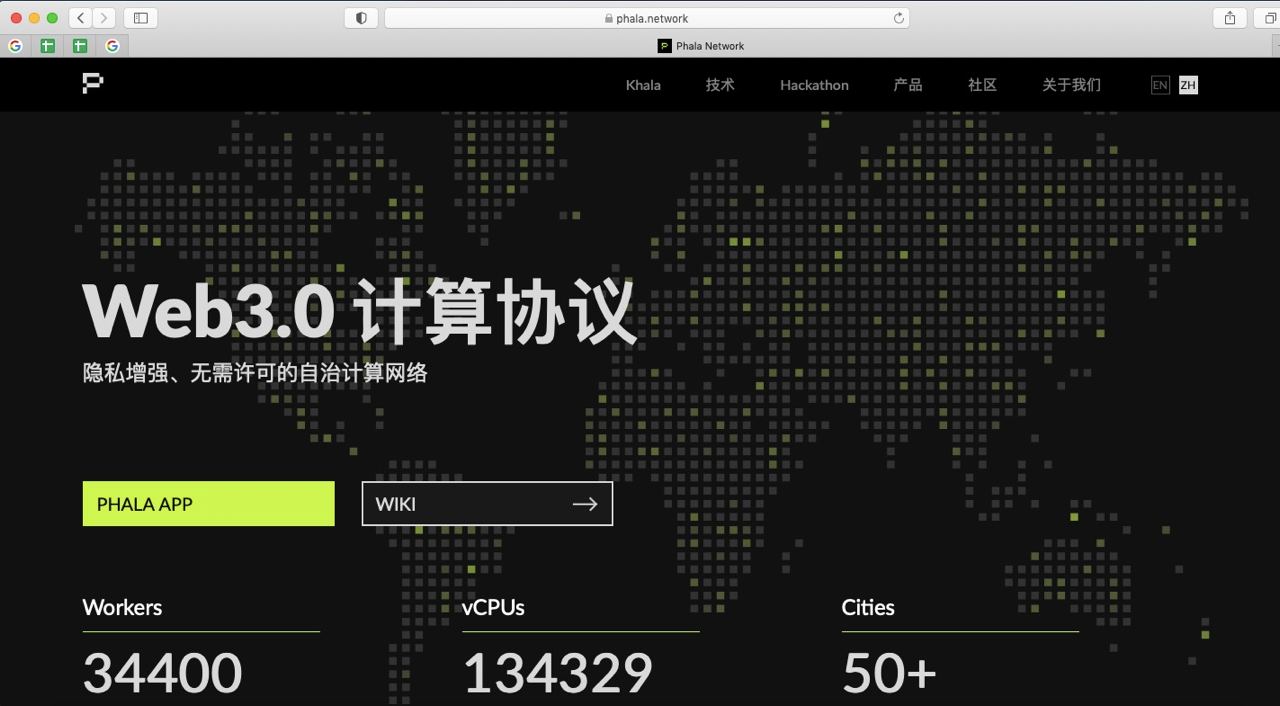Click the Phala logo in the site header
The width and height of the screenshot is (1280, 706).
(93, 84)
